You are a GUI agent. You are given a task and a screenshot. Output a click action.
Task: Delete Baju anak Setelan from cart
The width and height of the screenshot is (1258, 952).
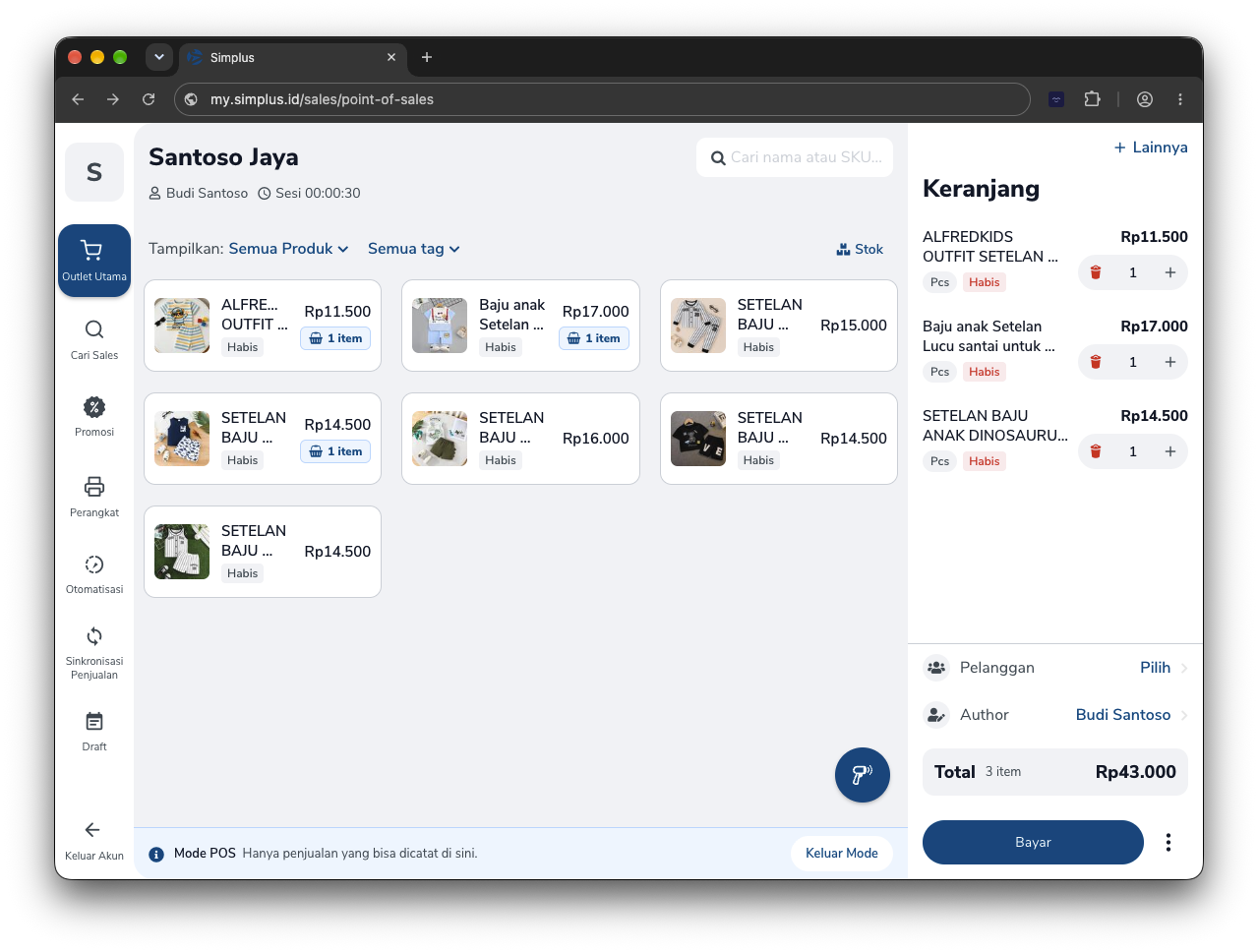(x=1096, y=362)
